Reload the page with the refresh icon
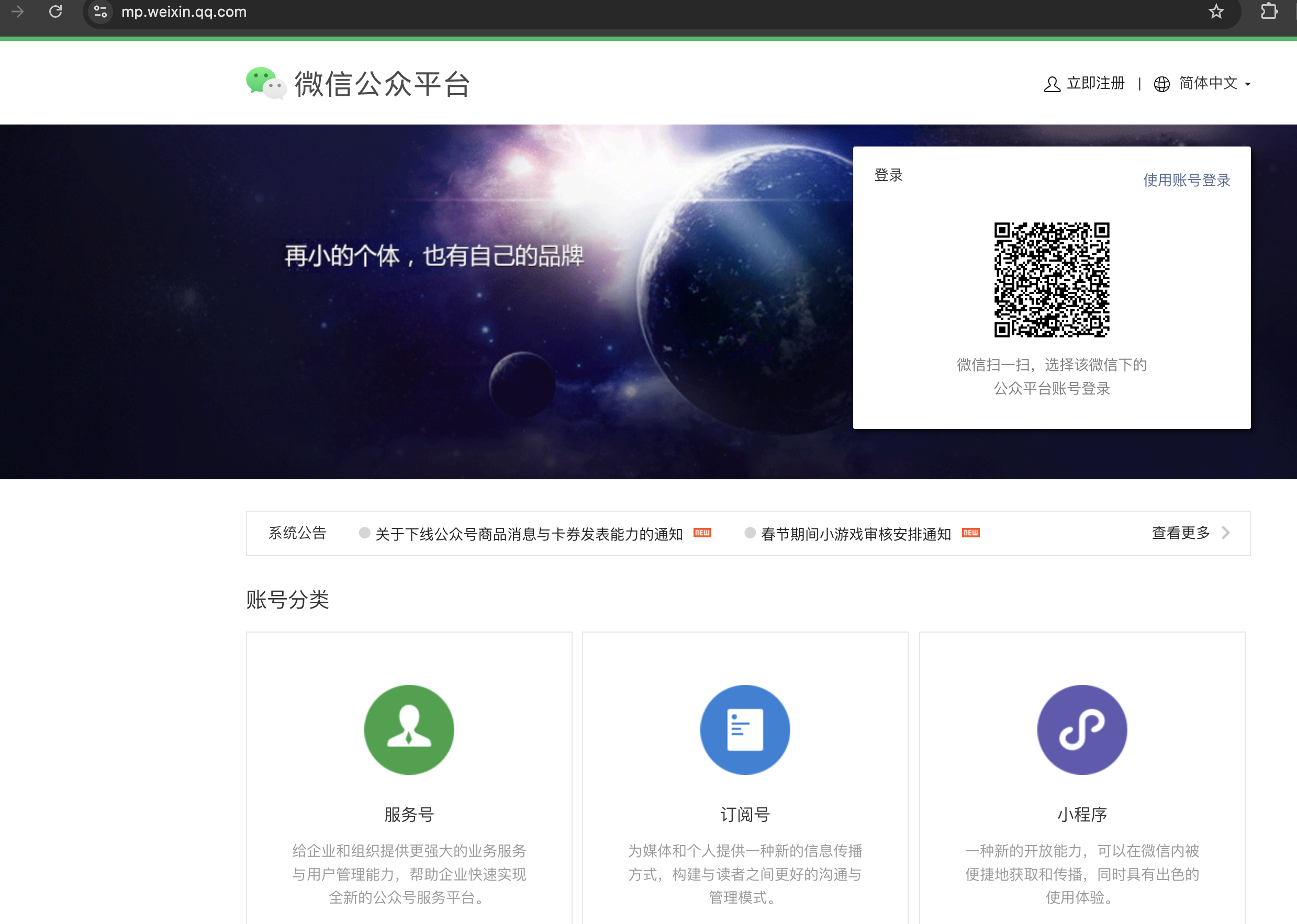 click(x=55, y=12)
